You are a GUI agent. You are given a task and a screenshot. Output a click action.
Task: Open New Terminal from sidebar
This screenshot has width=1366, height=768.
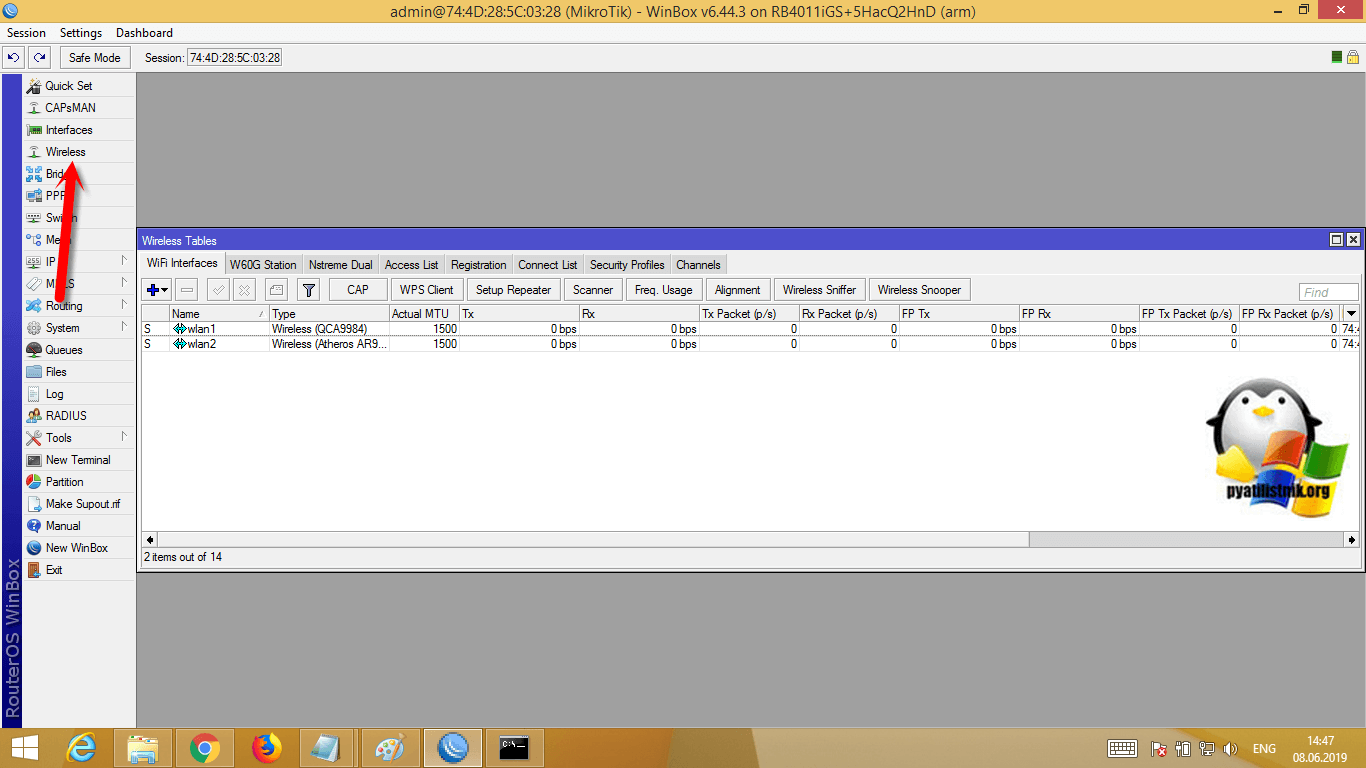[77, 460]
